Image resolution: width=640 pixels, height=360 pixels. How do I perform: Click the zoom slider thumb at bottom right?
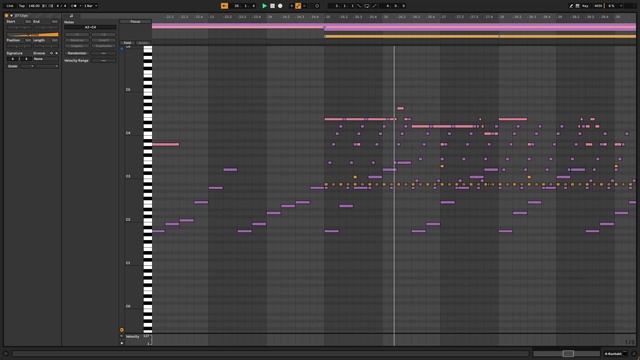click(568, 353)
